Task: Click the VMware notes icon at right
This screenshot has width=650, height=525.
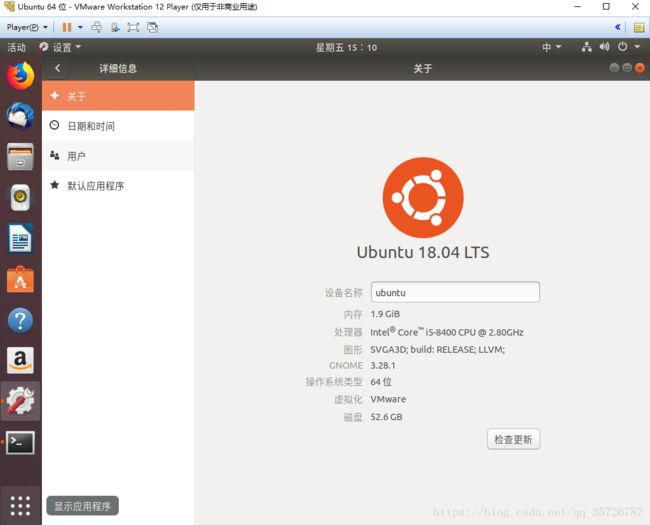Action: point(639,28)
